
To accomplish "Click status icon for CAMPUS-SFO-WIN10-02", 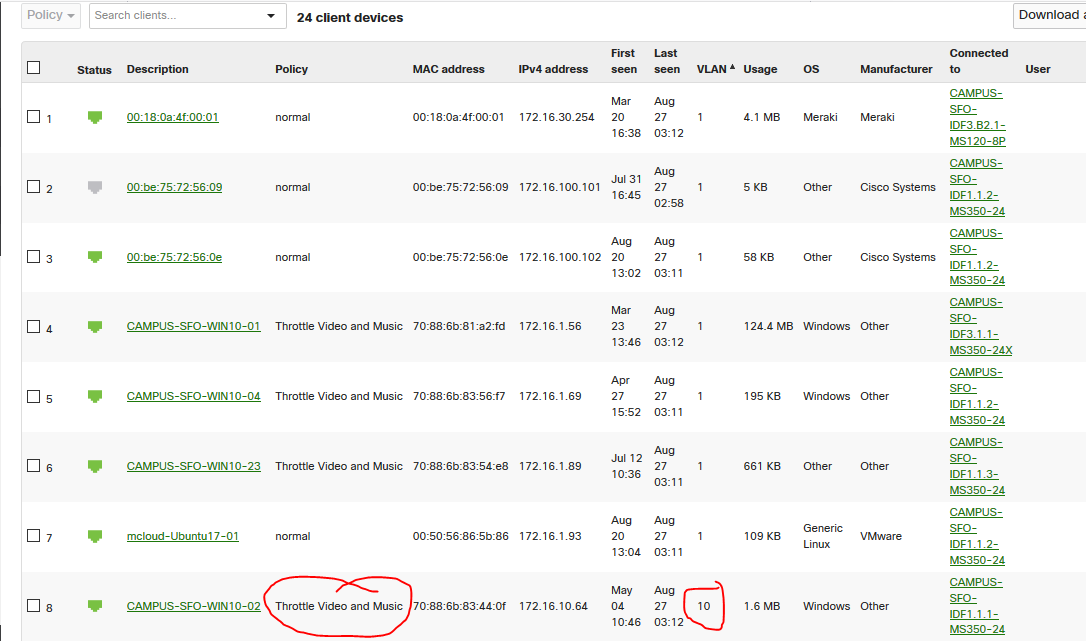I will click(95, 606).
